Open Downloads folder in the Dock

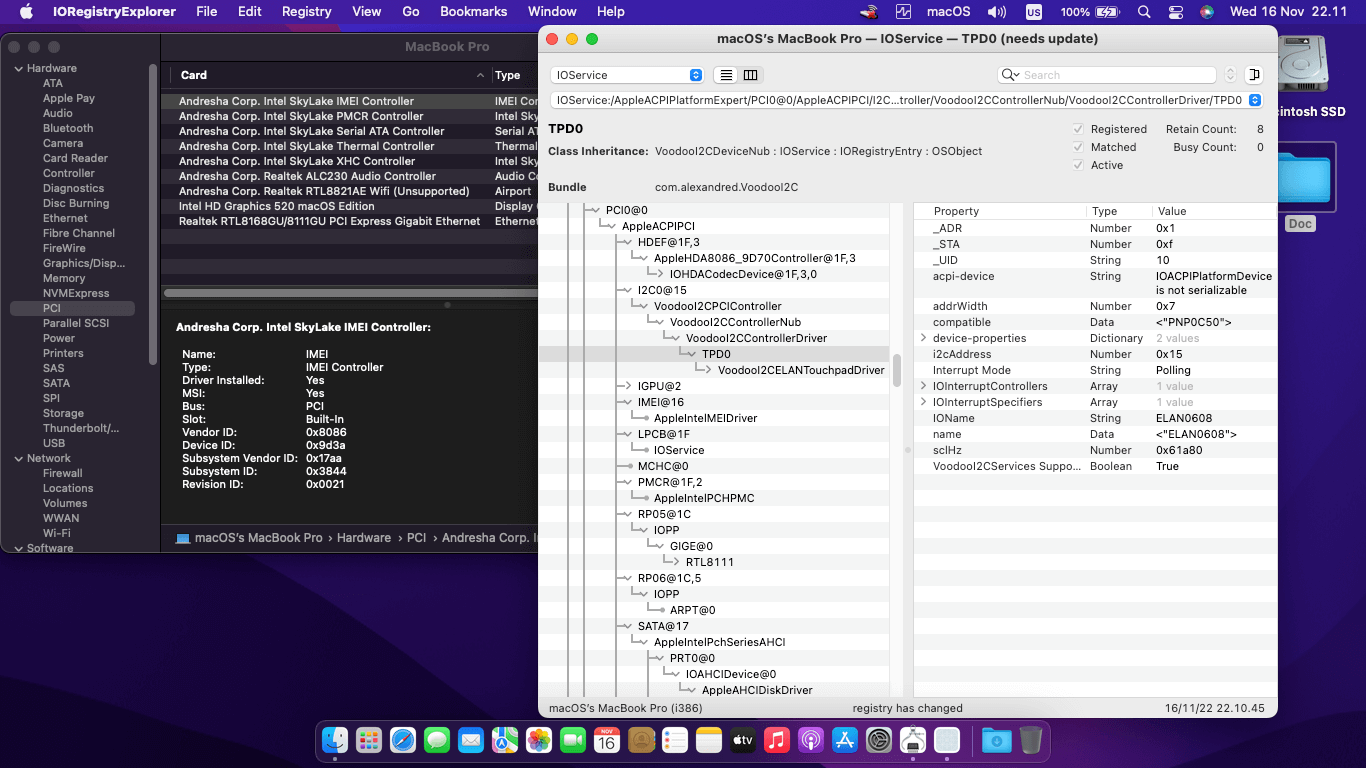(x=996, y=740)
